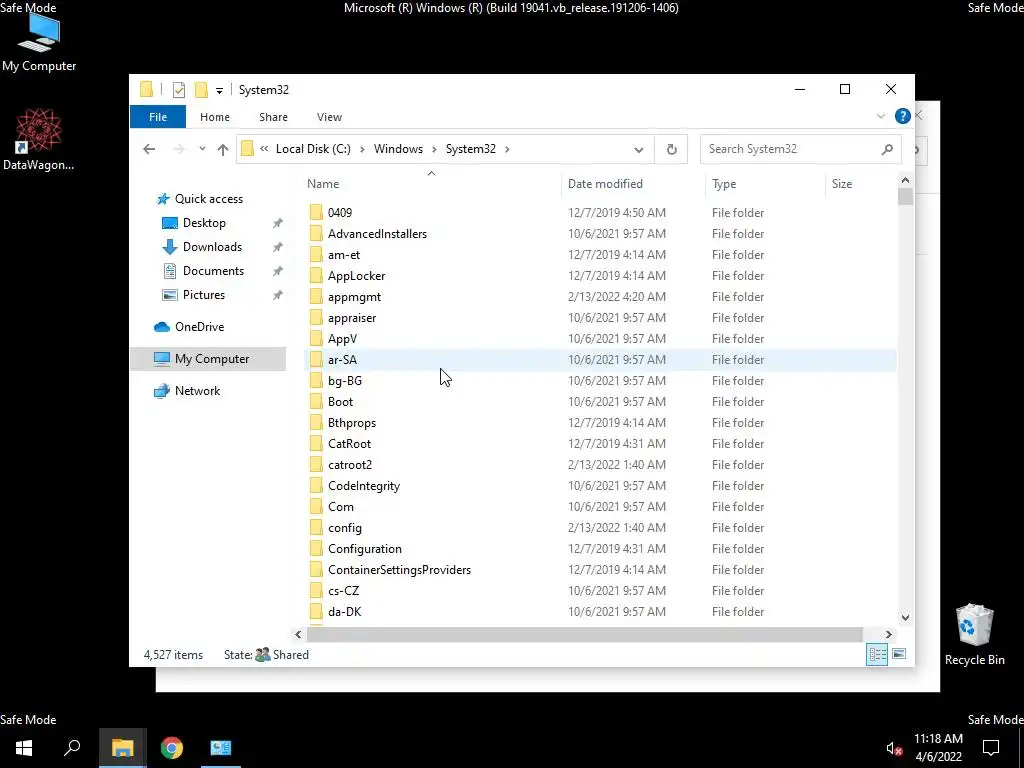Screen dimensions: 1024x768
Task: Open the File menu
Action: [x=158, y=117]
